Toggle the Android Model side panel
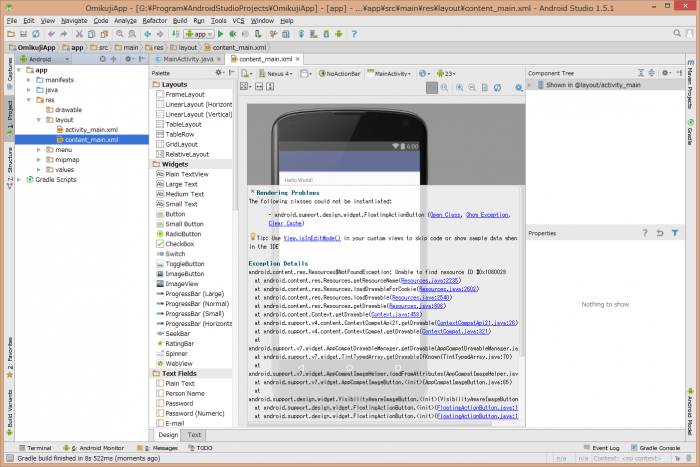Image resolution: width=700 pixels, height=467 pixels. (x=690, y=412)
